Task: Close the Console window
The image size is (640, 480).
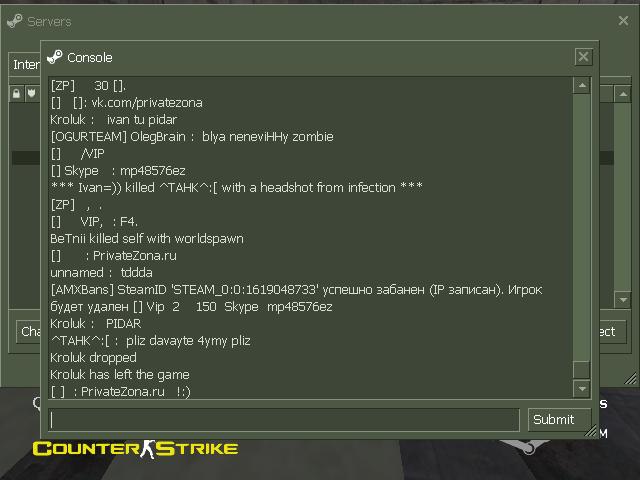Action: [583, 56]
